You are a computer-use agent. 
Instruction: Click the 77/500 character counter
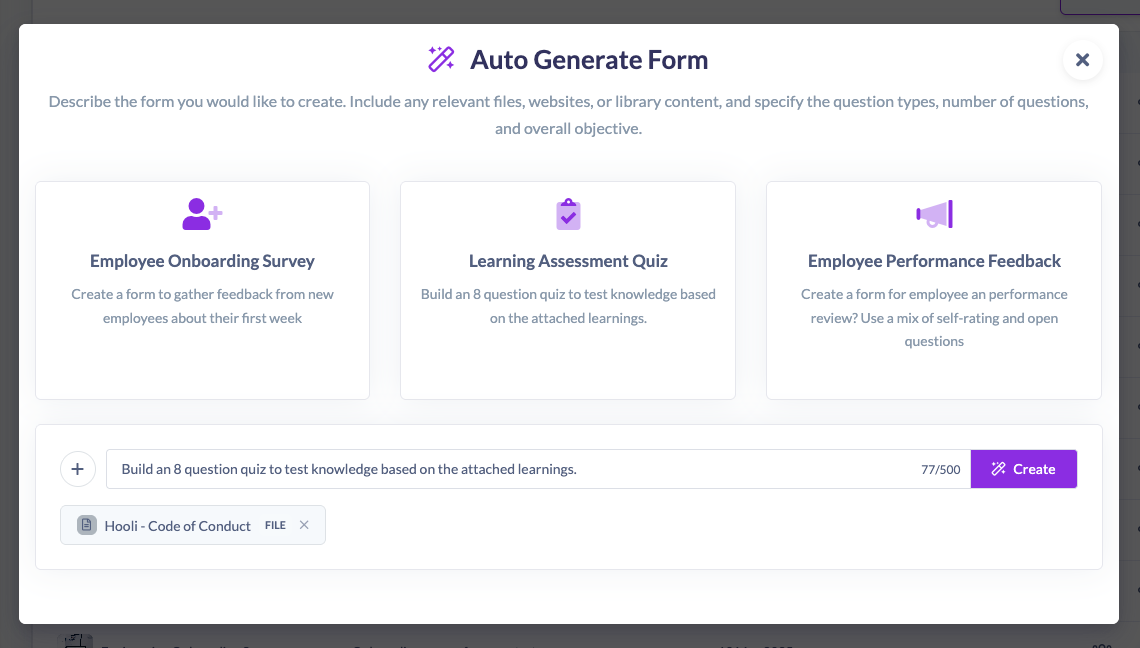pos(940,469)
